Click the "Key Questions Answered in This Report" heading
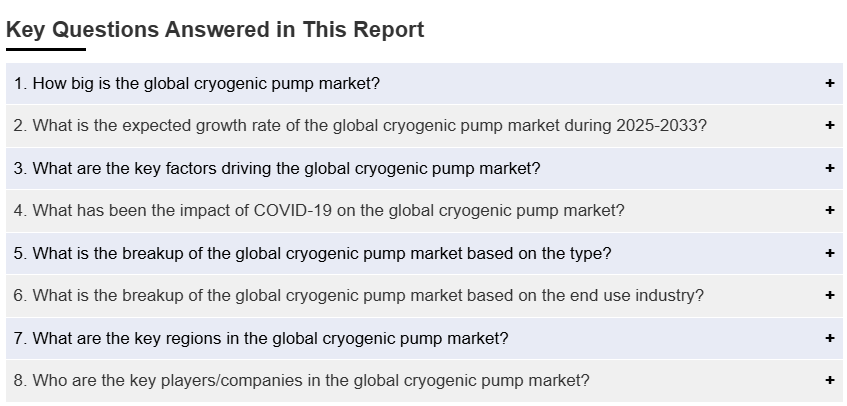The image size is (847, 406). point(215,30)
